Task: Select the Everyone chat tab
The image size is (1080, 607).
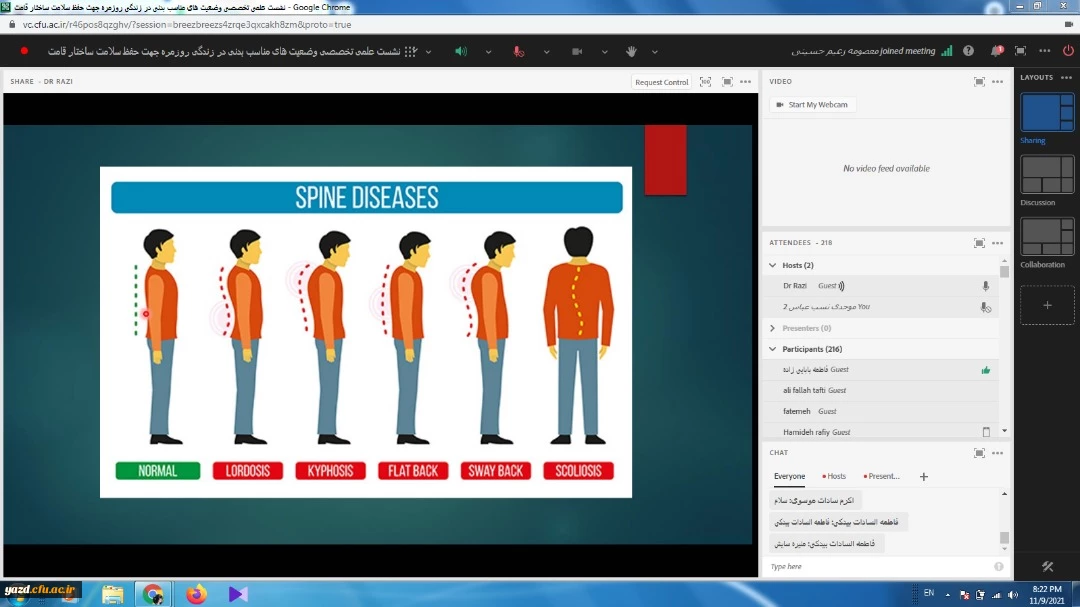Action: [x=789, y=477]
